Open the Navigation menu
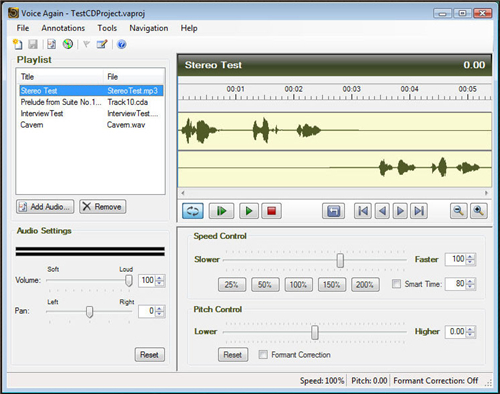The image size is (500, 394). point(149,28)
